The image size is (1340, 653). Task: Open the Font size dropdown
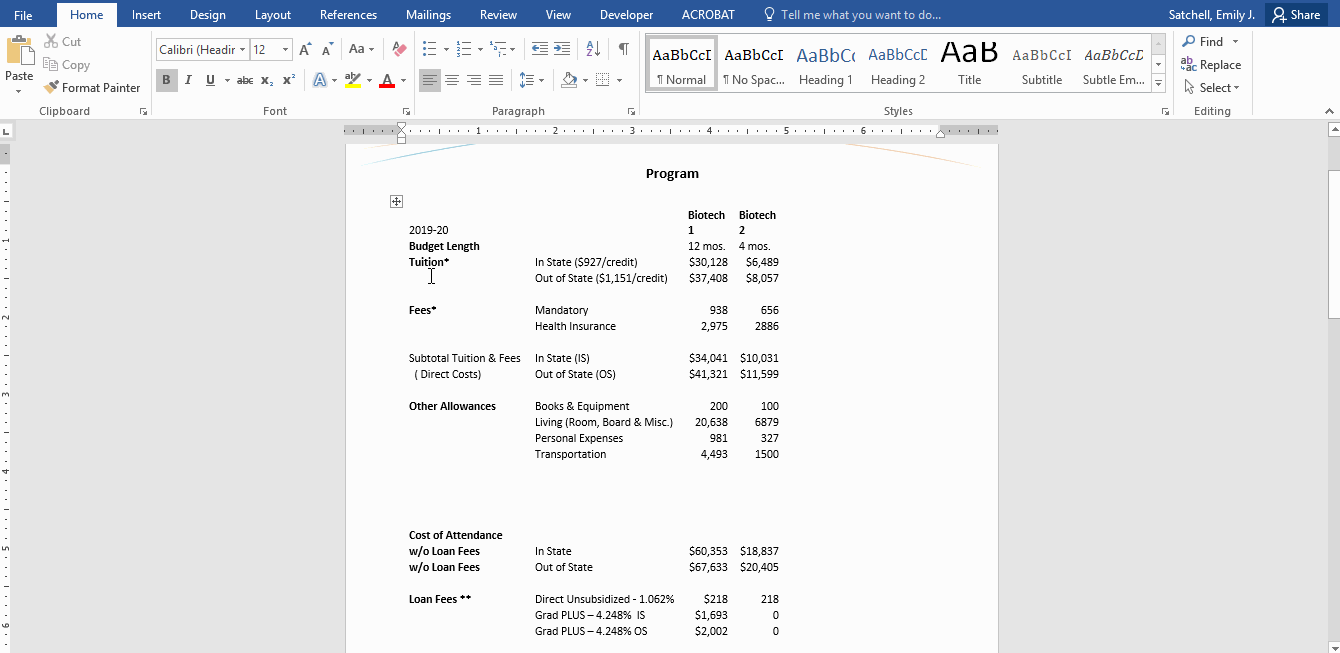click(283, 48)
